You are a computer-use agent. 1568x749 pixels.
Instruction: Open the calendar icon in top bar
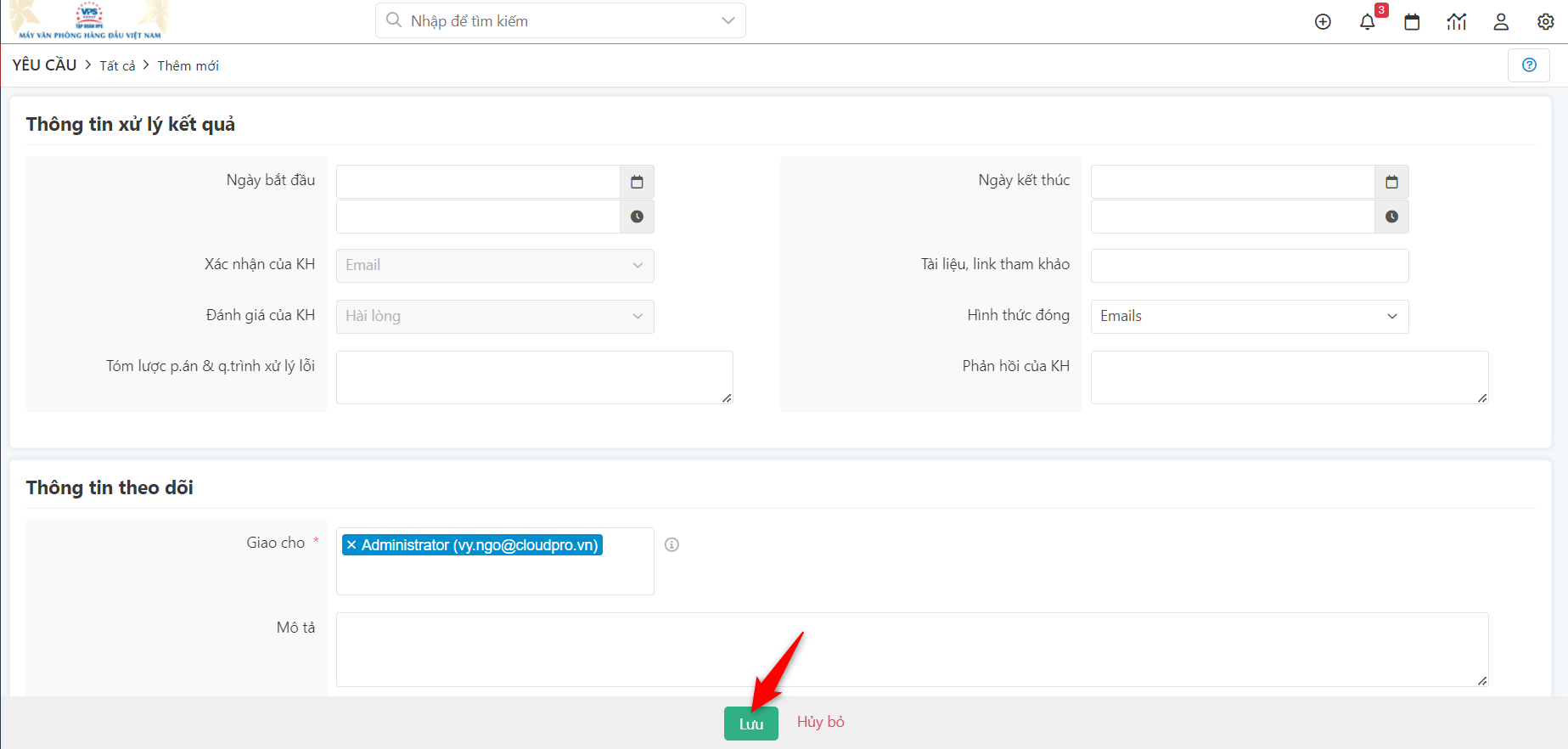1412,22
